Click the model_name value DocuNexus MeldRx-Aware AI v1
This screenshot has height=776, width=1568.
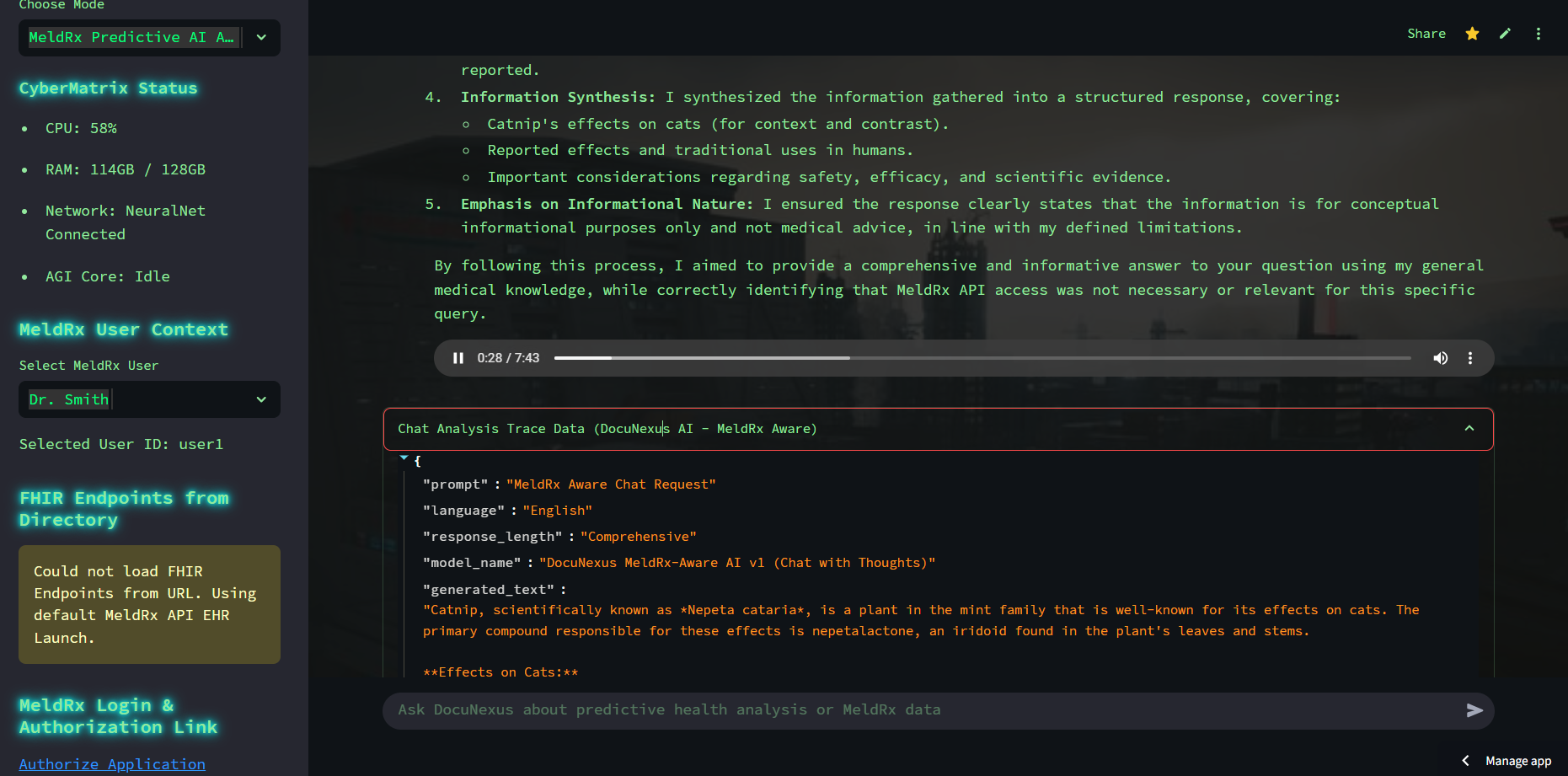737,563
